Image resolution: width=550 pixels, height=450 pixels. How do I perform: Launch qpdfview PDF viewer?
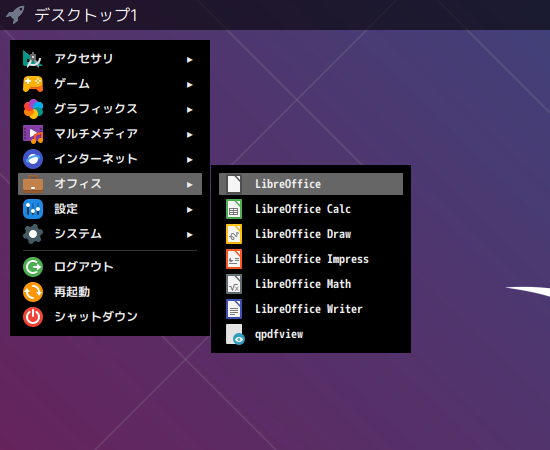pos(311,334)
